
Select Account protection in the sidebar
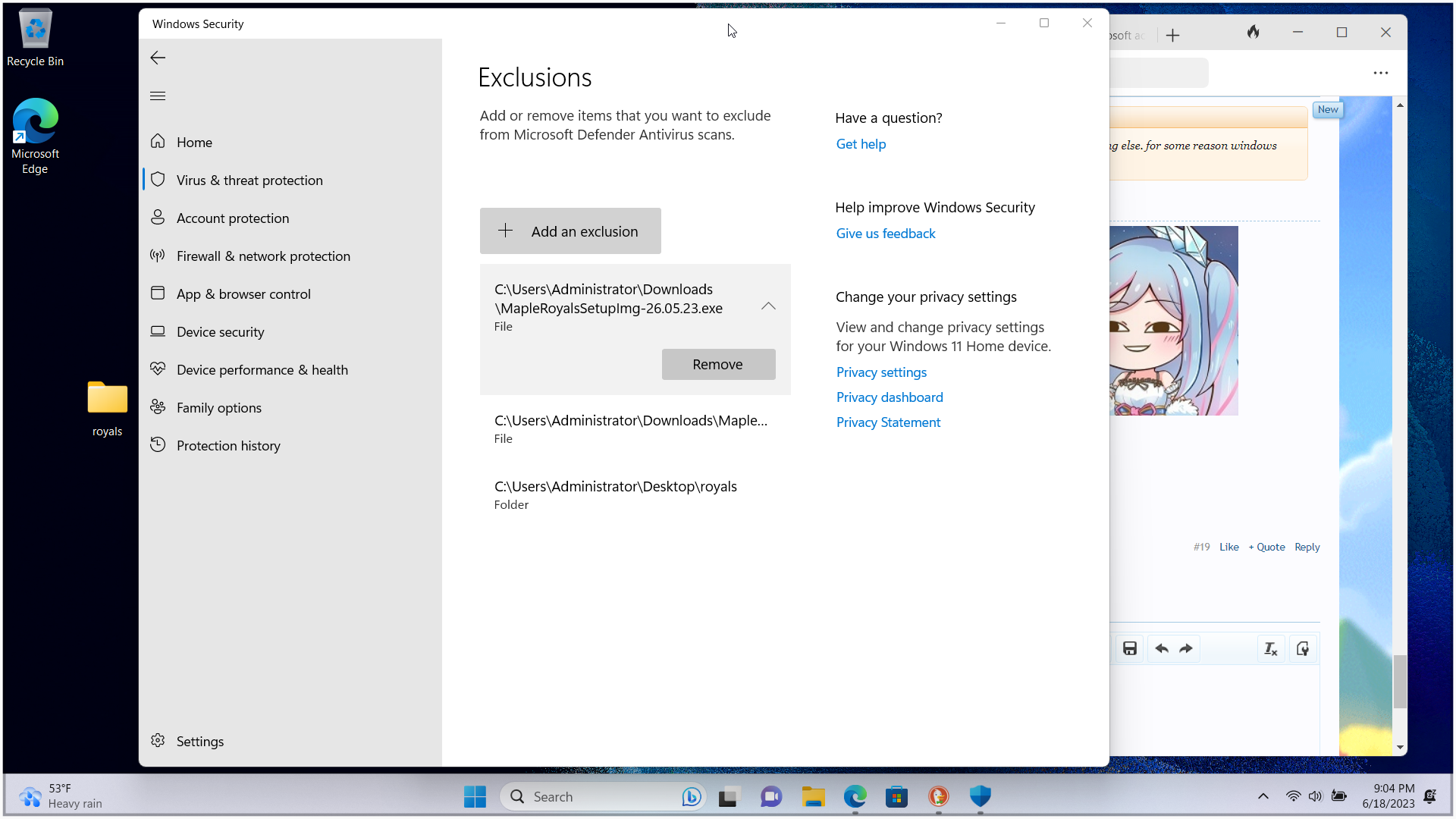pyautogui.click(x=232, y=218)
